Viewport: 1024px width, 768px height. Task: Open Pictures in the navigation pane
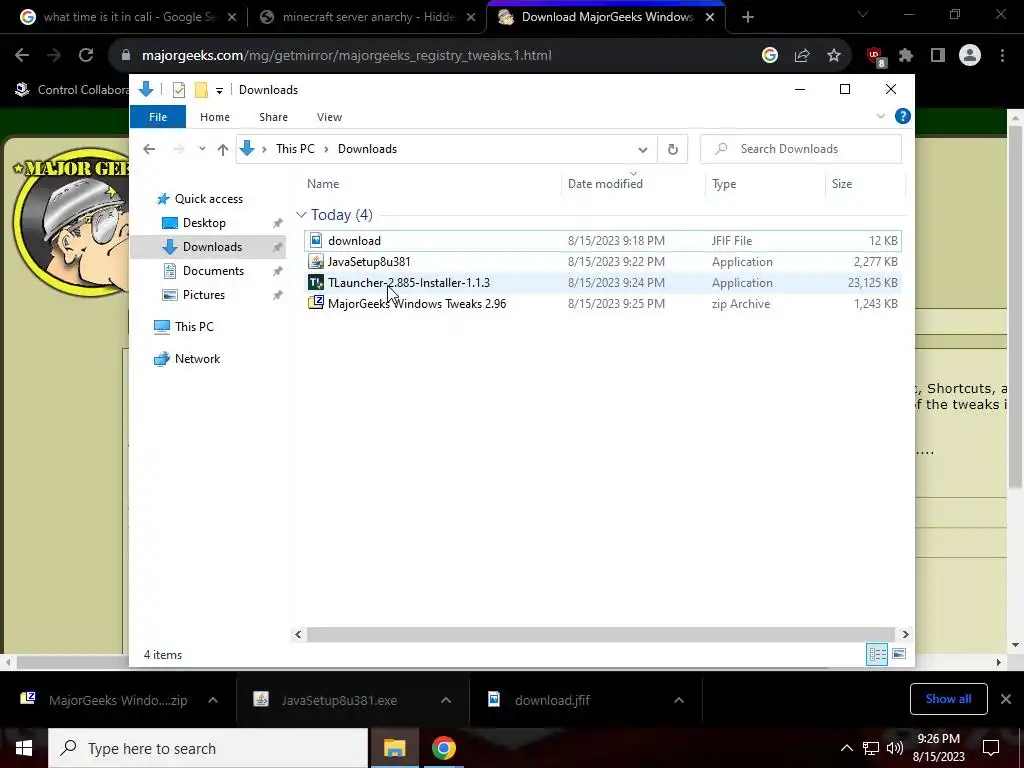(x=203, y=295)
